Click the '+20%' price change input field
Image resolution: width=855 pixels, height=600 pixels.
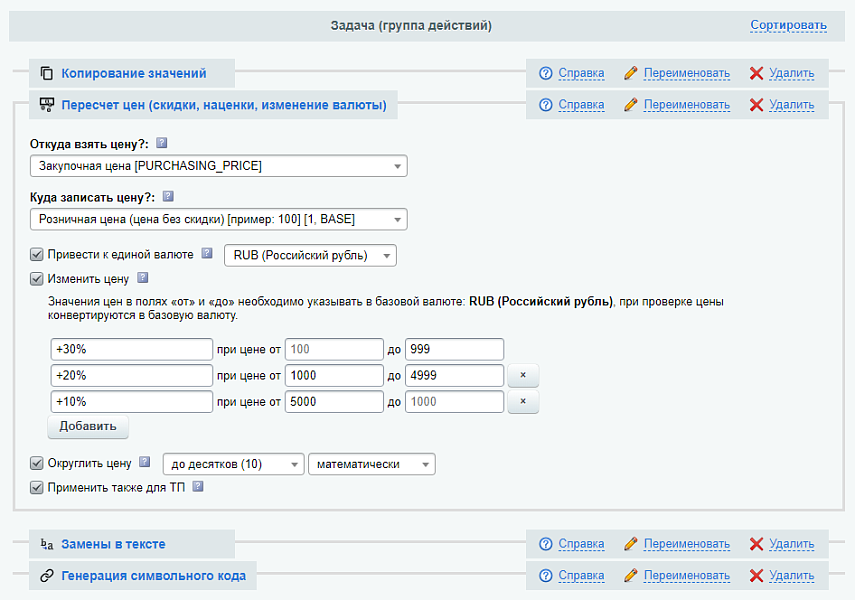click(131, 375)
